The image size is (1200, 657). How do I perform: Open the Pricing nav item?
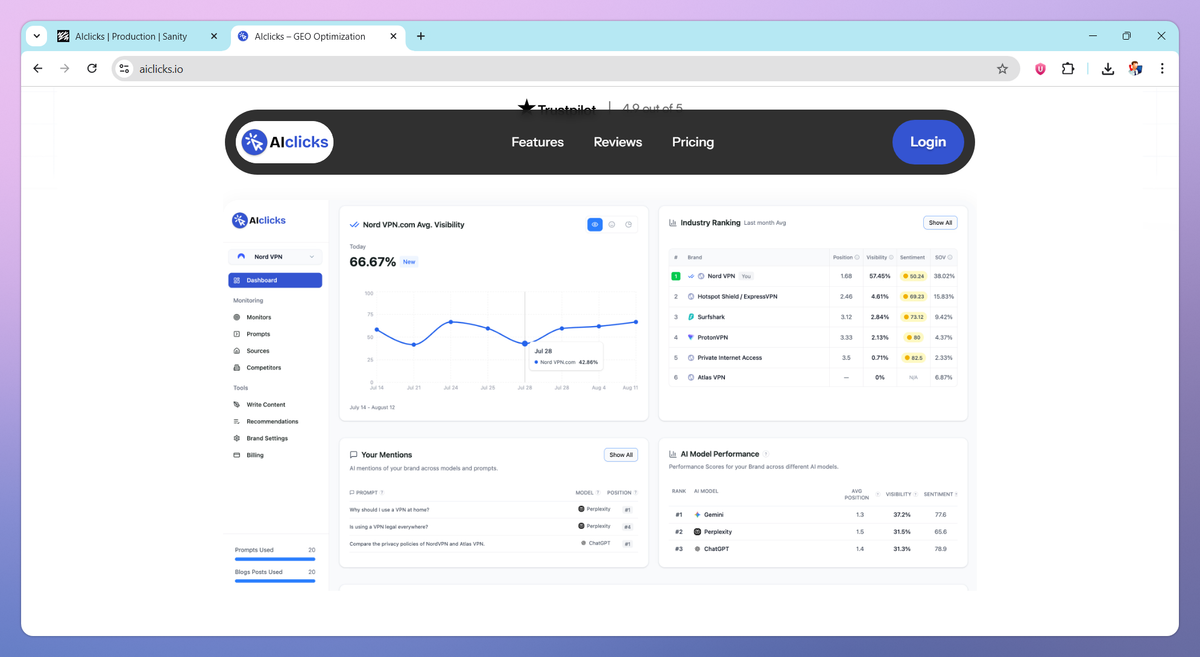coord(693,142)
